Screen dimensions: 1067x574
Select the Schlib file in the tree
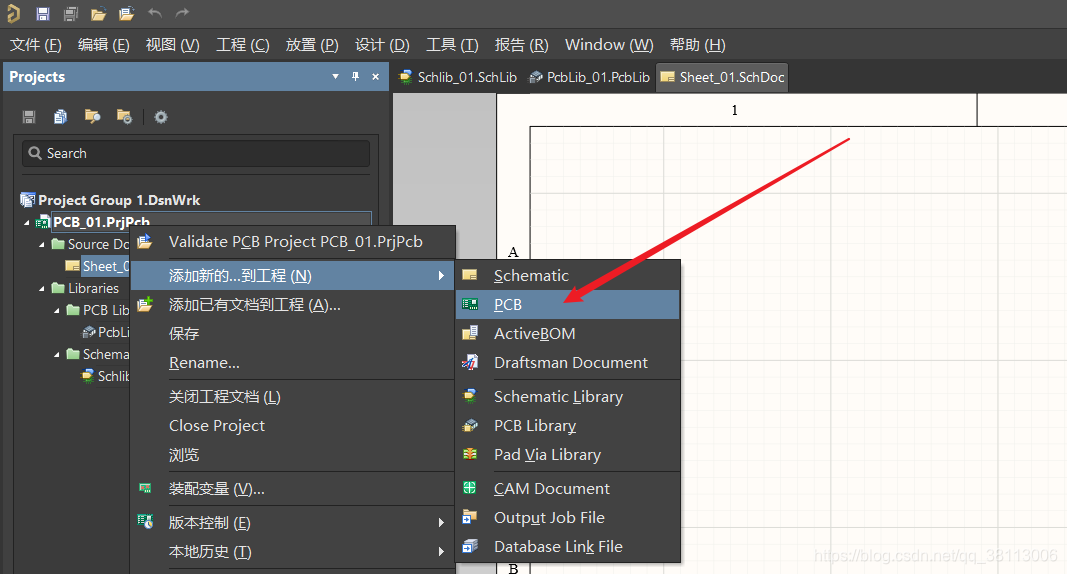pyautogui.click(x=113, y=376)
